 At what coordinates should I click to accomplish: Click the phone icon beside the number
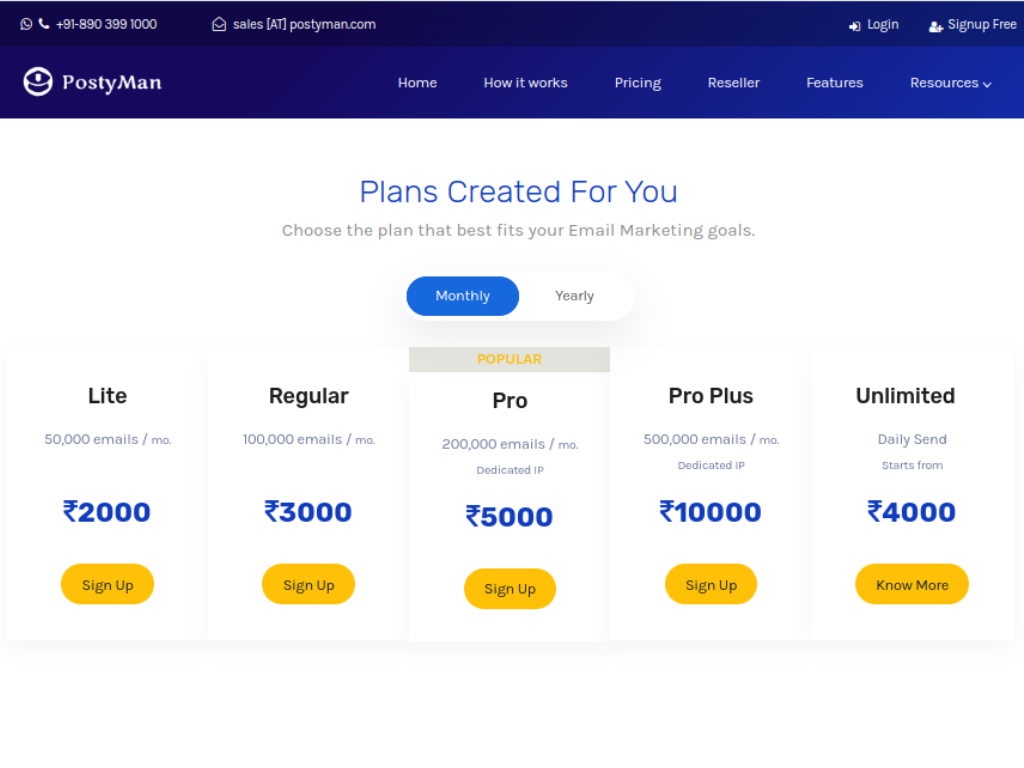click(44, 24)
